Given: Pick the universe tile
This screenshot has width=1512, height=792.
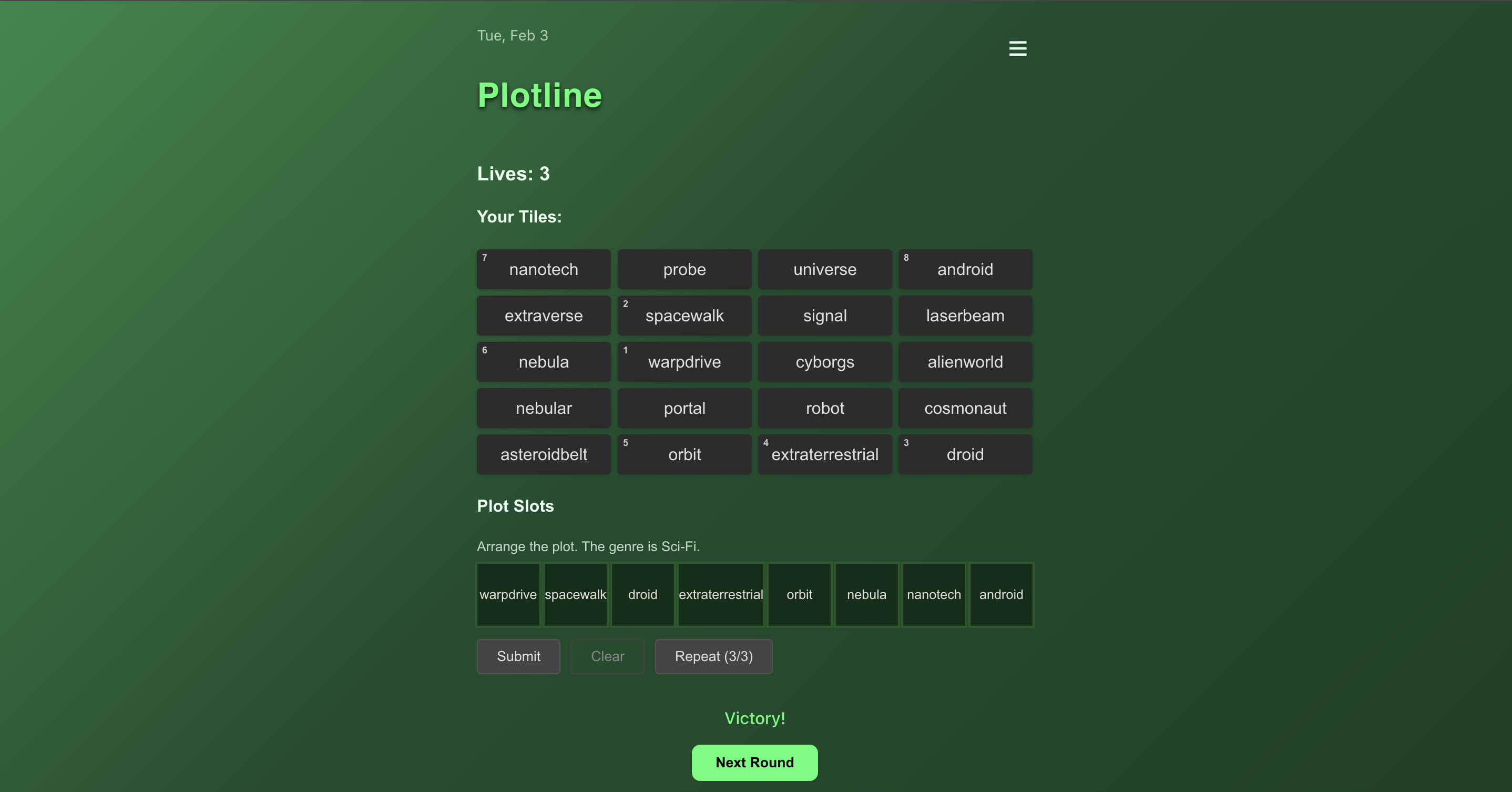Looking at the screenshot, I should click(x=825, y=269).
